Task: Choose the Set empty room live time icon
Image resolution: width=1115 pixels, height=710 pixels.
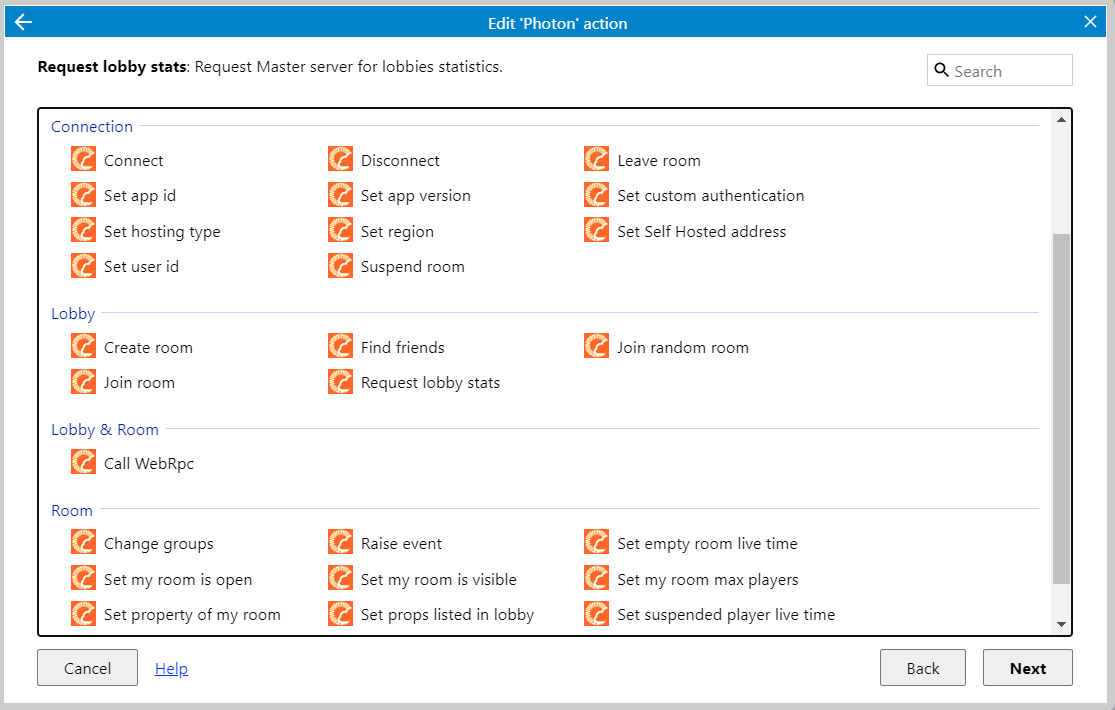Action: 596,543
